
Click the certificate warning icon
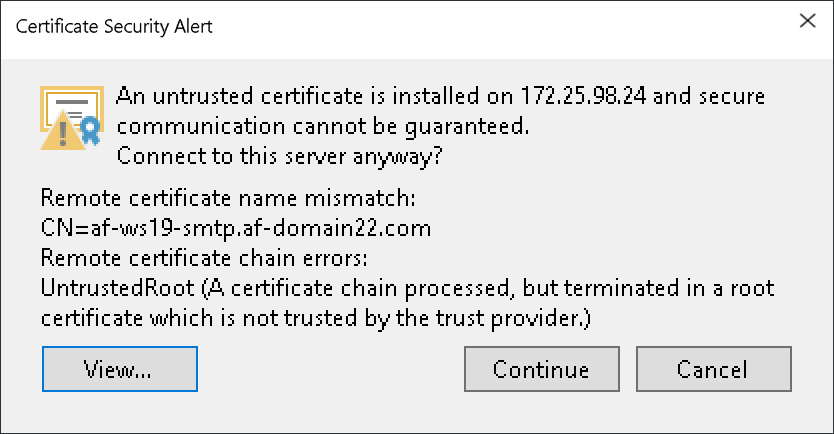pyautogui.click(x=72, y=118)
